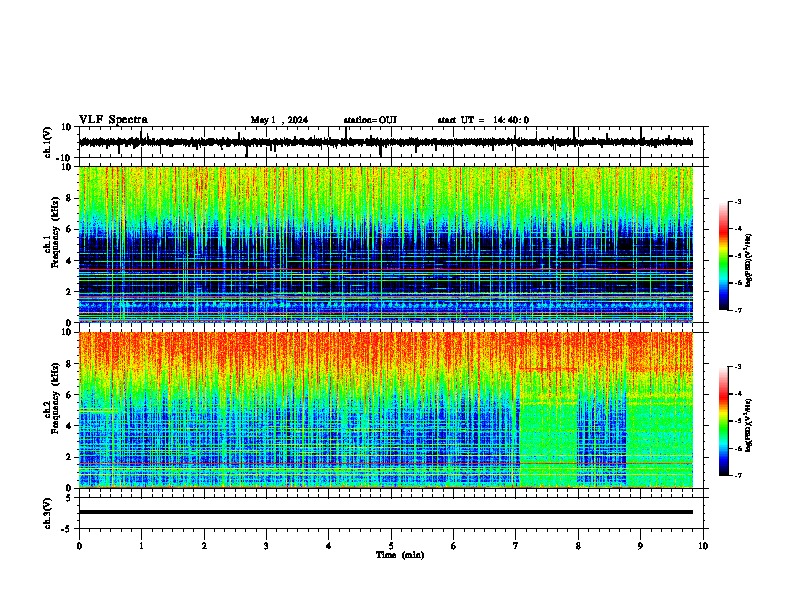Click the 8 kHz tick on ch.1 frequency axis

coord(69,198)
